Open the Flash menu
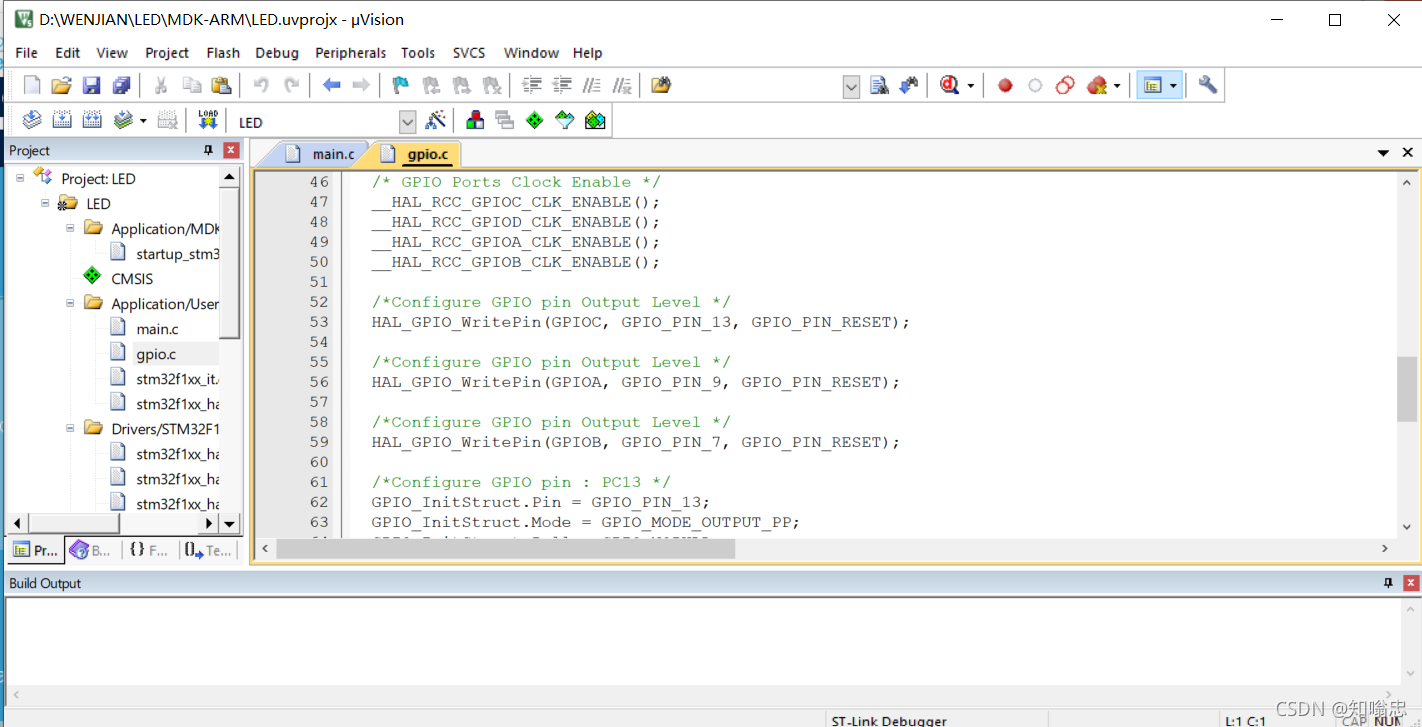The image size is (1422, 727). 223,53
